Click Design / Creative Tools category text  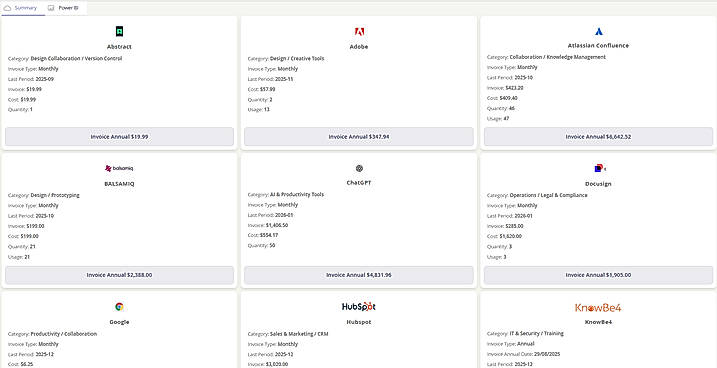click(297, 59)
